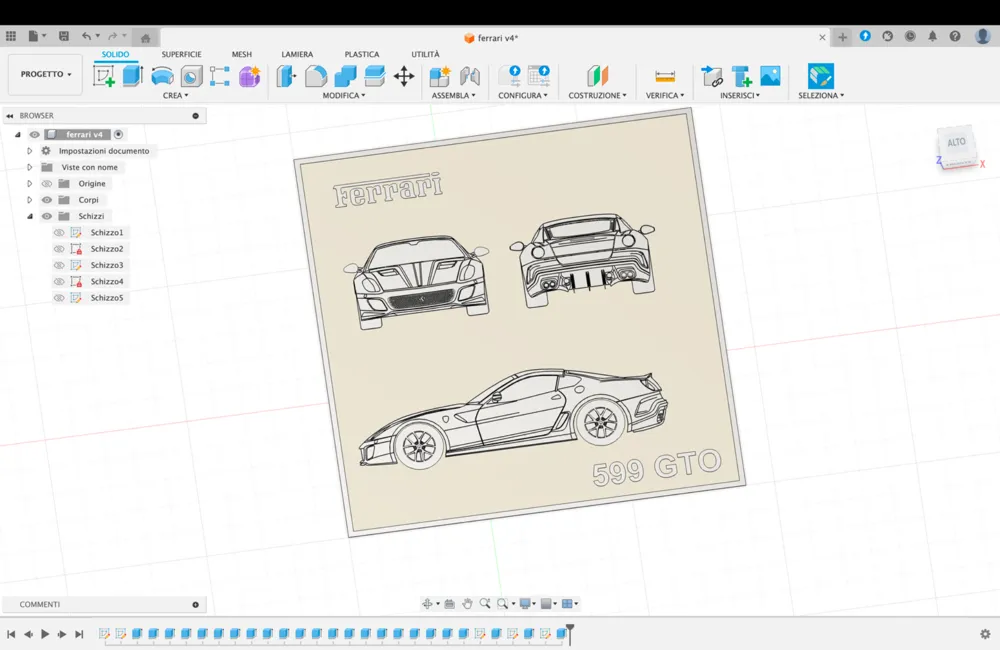
Task: Select the New Component tool
Action: [x=440, y=76]
